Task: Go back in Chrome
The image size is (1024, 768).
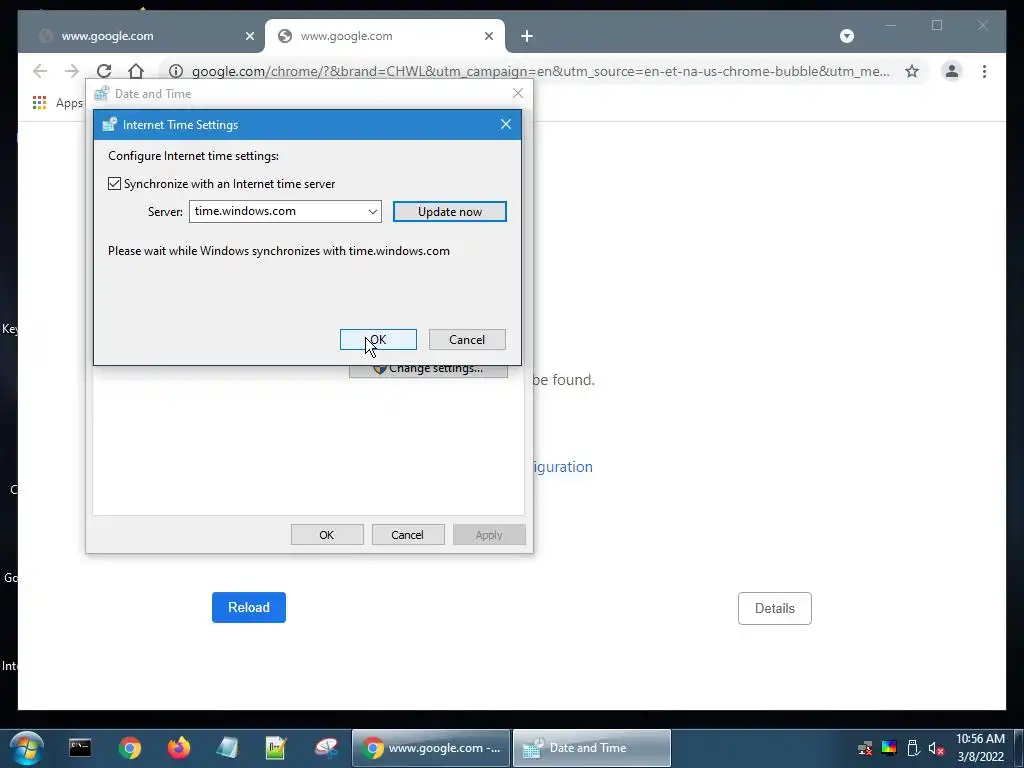Action: tap(40, 71)
